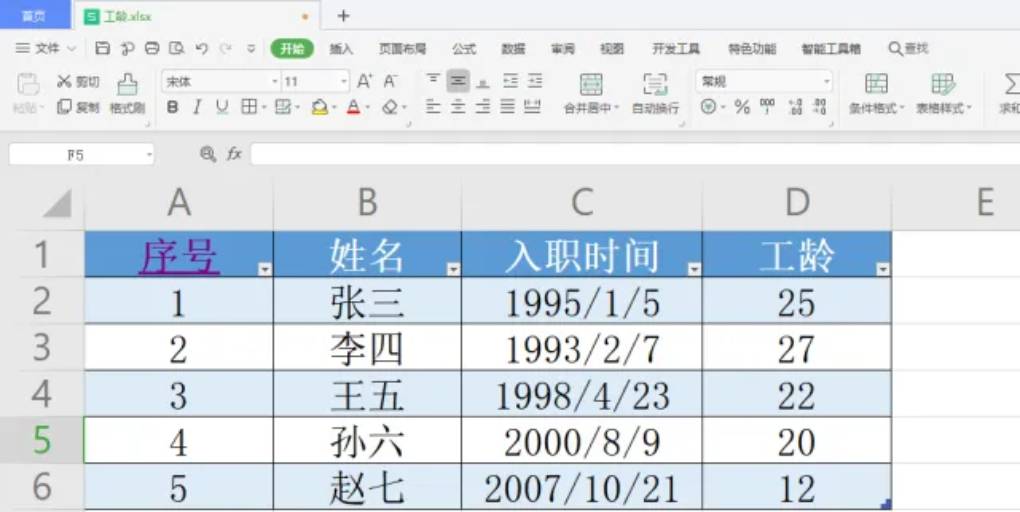Click the Merge and Center (合并居中) icon
The height and width of the screenshot is (512, 1020).
tap(591, 85)
